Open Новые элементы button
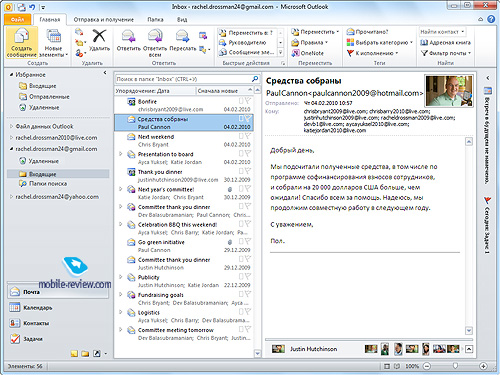500x375 pixels. point(53,43)
